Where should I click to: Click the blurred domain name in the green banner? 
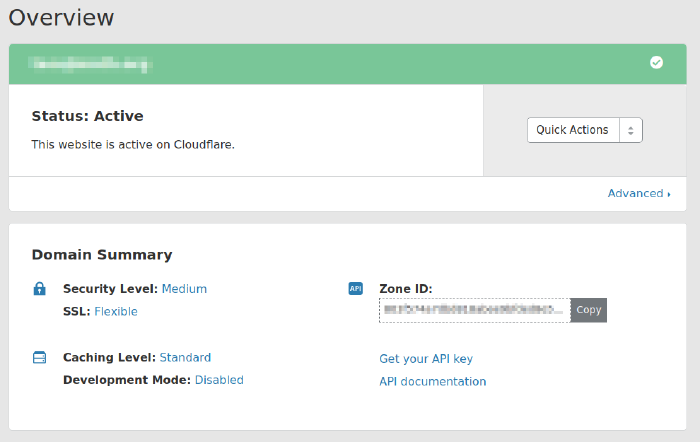[x=91, y=64]
